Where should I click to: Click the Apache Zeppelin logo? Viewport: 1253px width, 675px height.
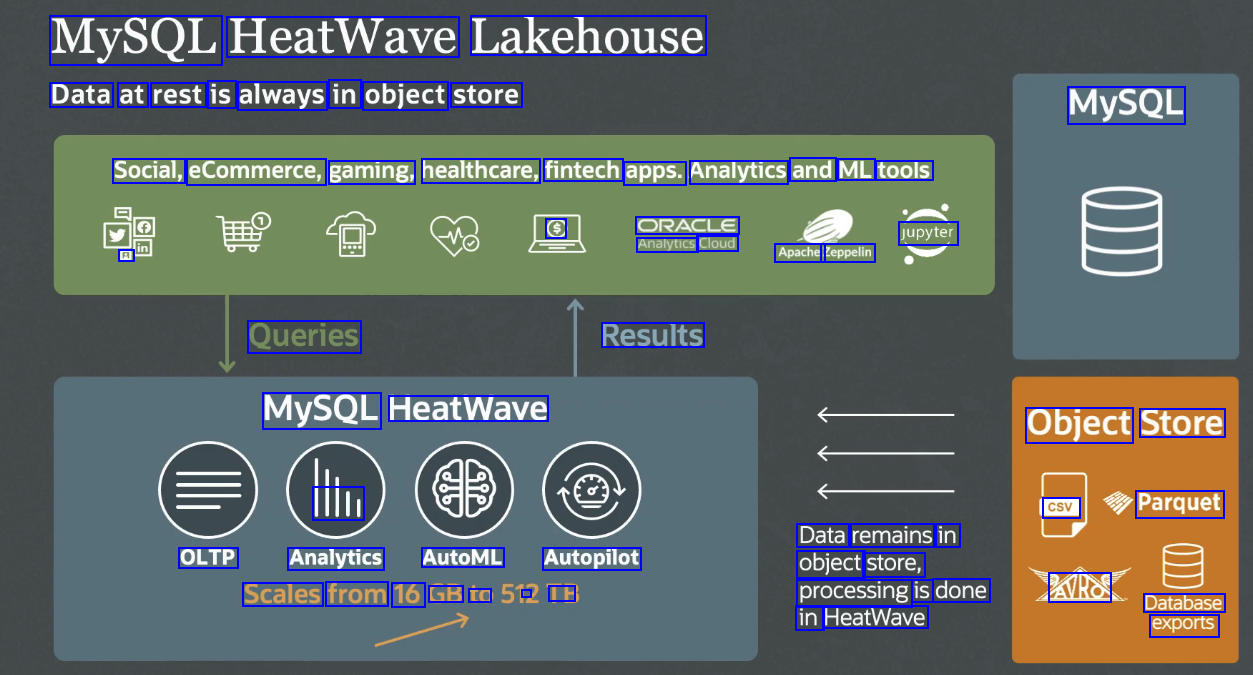(x=826, y=236)
